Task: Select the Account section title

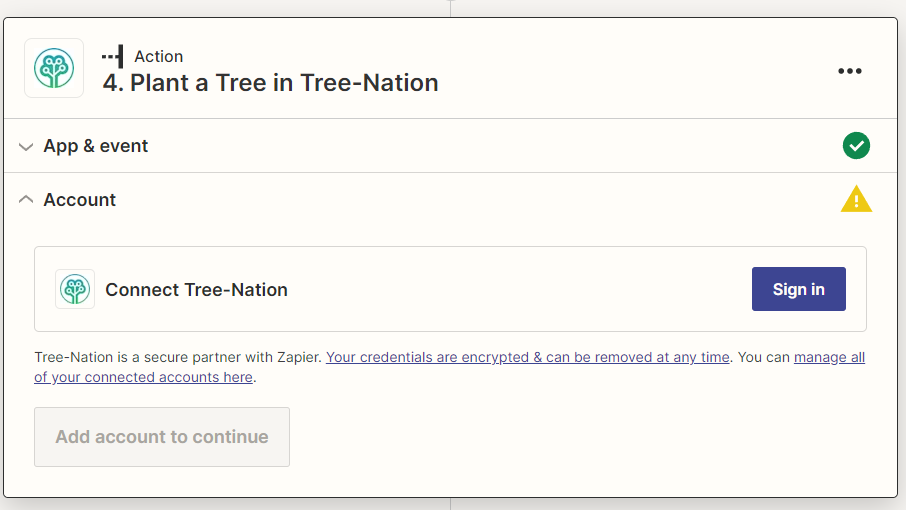Action: [x=80, y=200]
